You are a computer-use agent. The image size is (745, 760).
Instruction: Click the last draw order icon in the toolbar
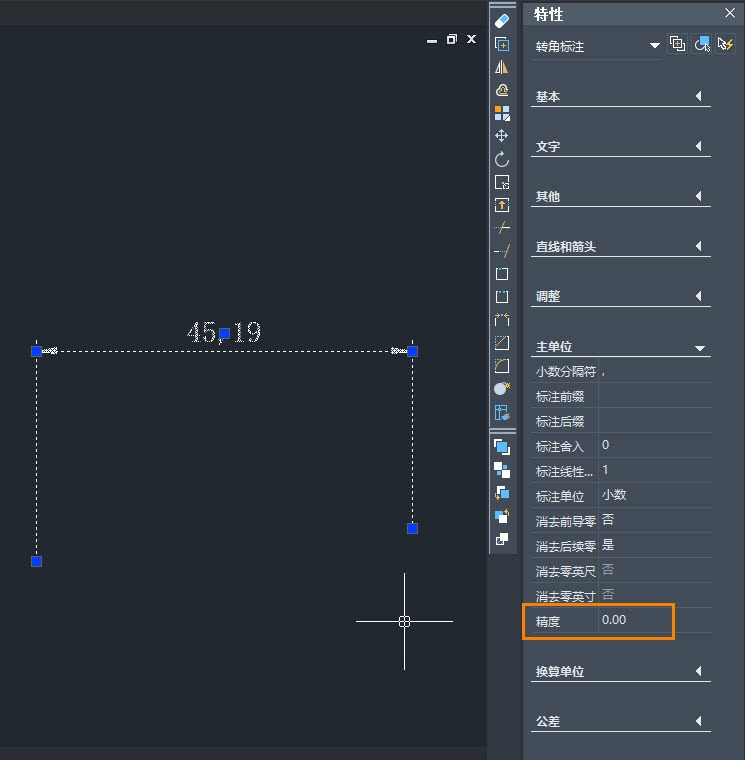[x=502, y=539]
